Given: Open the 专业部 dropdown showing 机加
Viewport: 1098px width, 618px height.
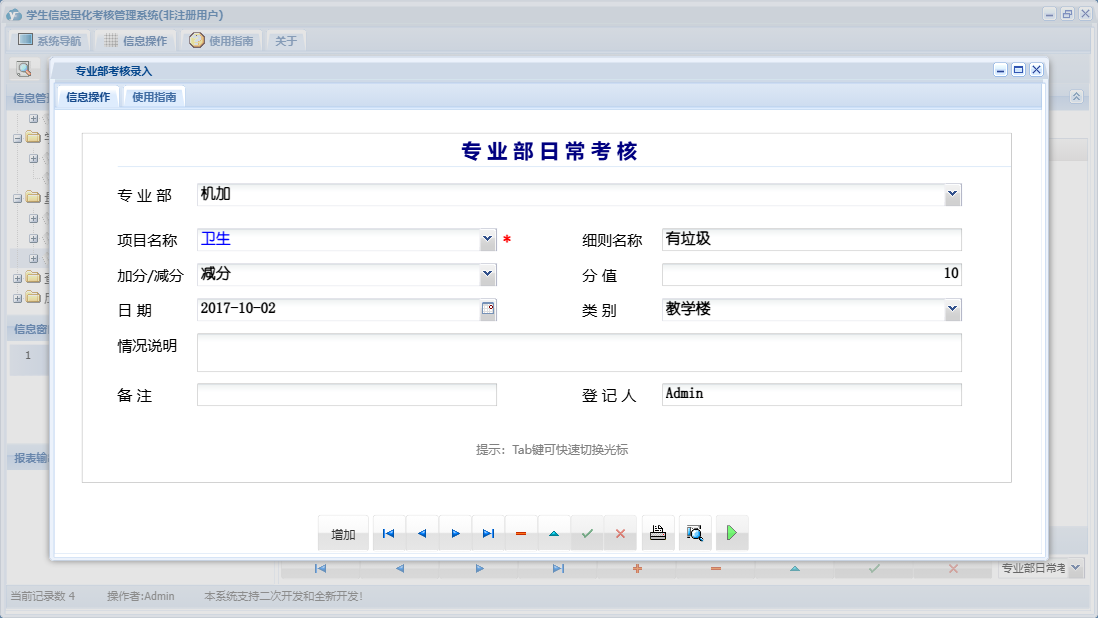Looking at the screenshot, I should tap(952, 194).
